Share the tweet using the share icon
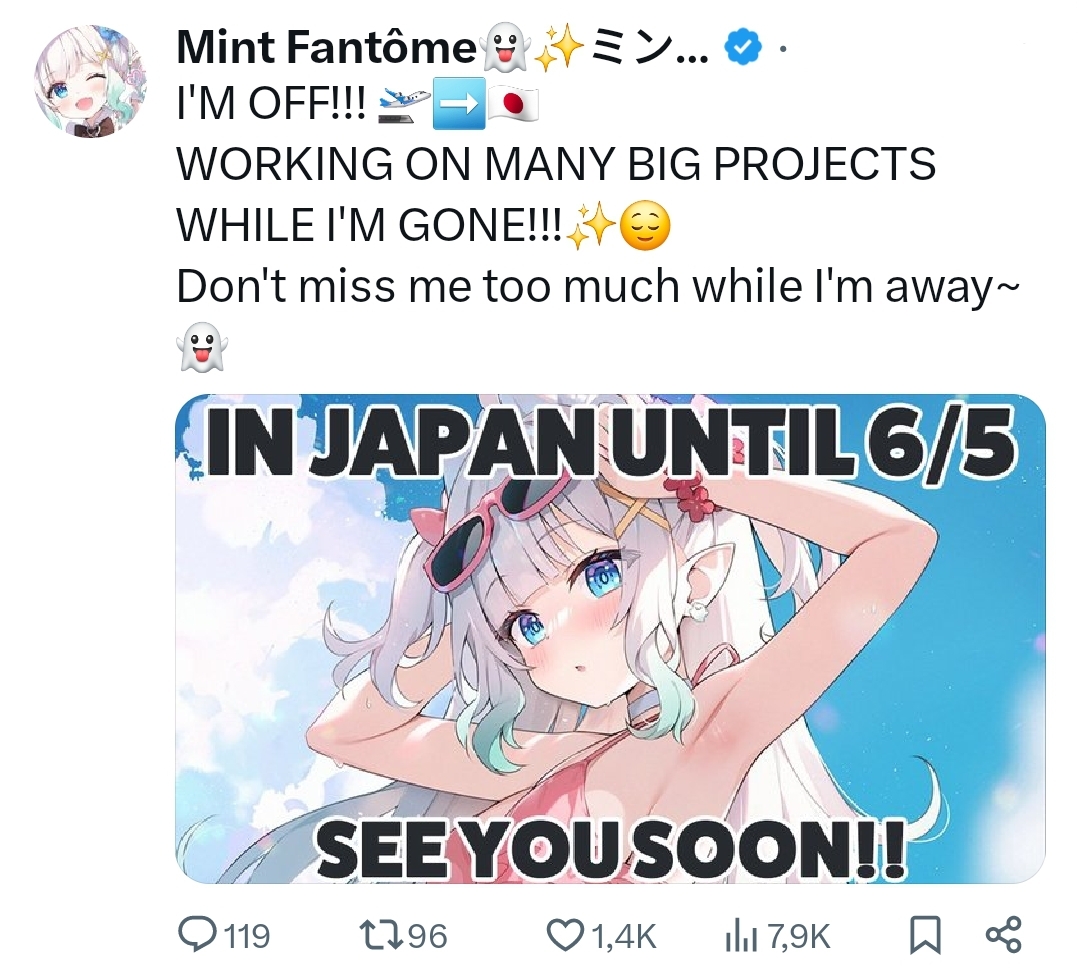The height and width of the screenshot is (977, 1079). point(1003,935)
